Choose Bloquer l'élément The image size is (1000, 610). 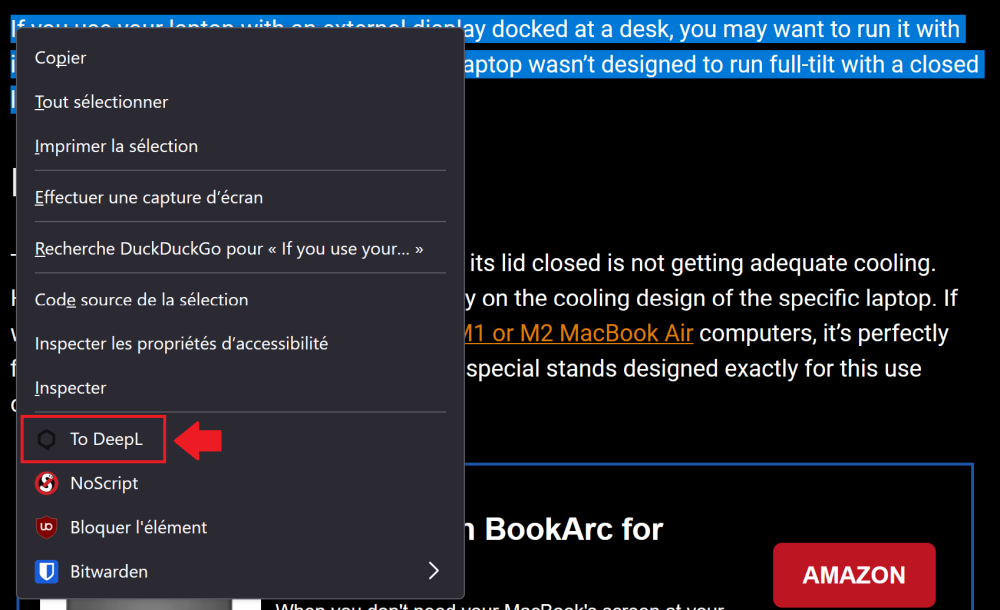click(x=240, y=528)
